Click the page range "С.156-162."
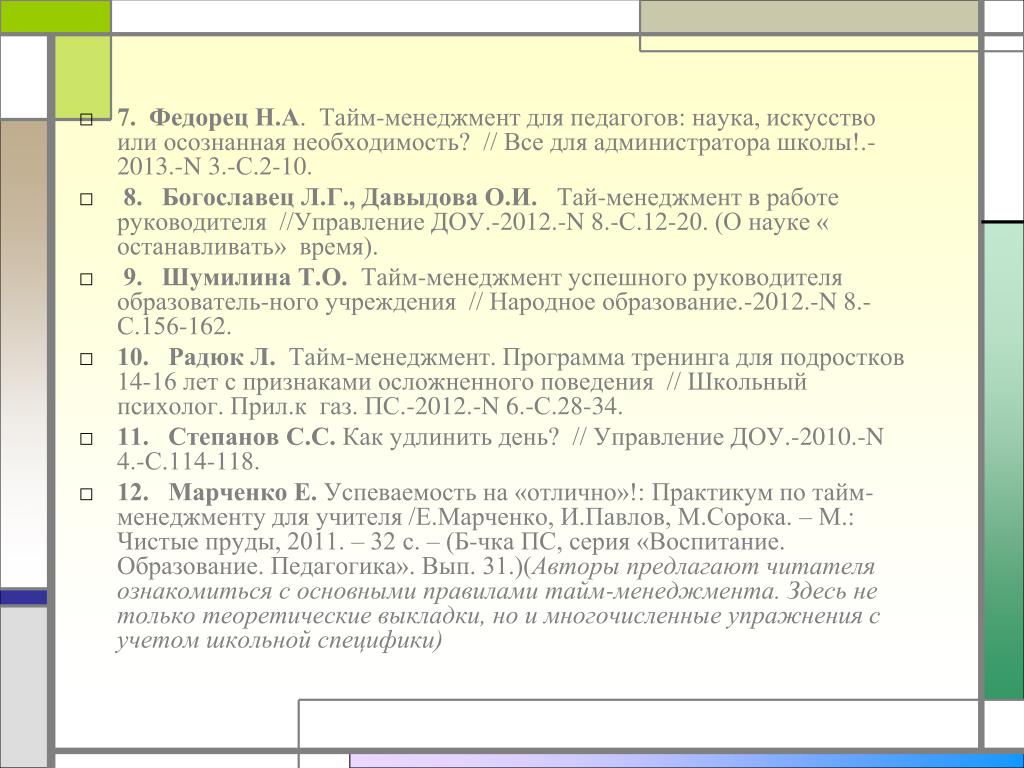The image size is (1024, 768). tap(174, 327)
